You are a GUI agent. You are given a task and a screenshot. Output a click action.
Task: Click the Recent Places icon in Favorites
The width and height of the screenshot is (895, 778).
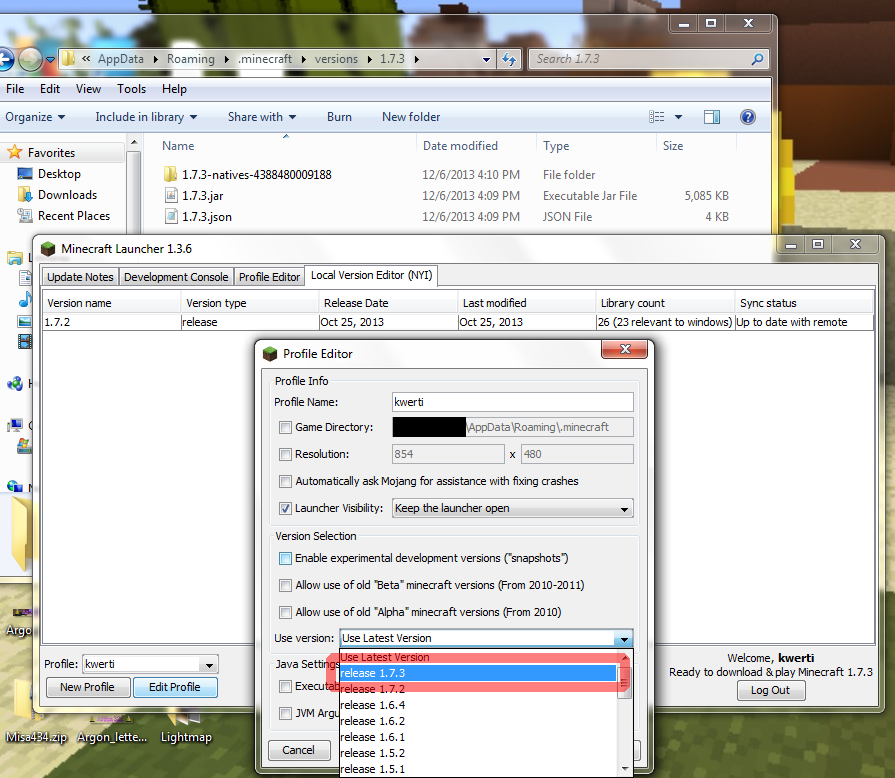(x=25, y=216)
